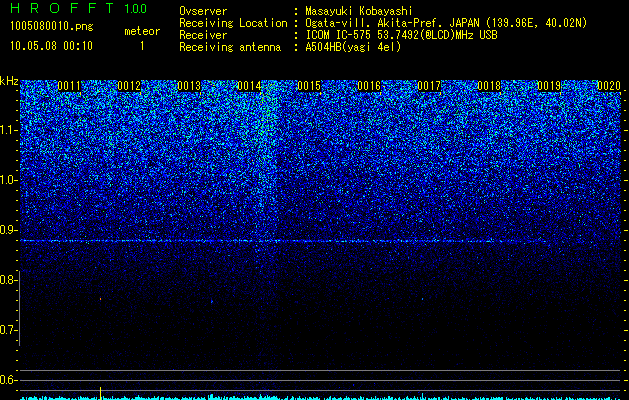Click the 0012 time marker label

tap(129, 86)
